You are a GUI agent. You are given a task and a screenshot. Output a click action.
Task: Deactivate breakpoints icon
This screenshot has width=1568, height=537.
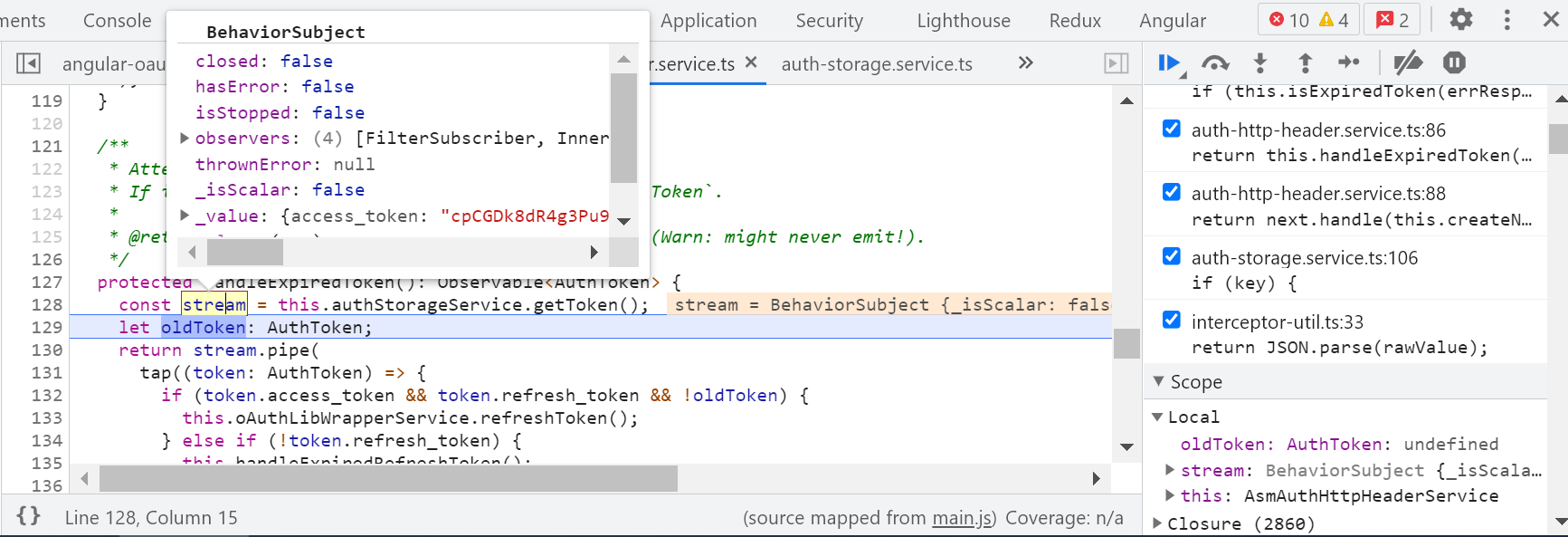click(x=1408, y=62)
